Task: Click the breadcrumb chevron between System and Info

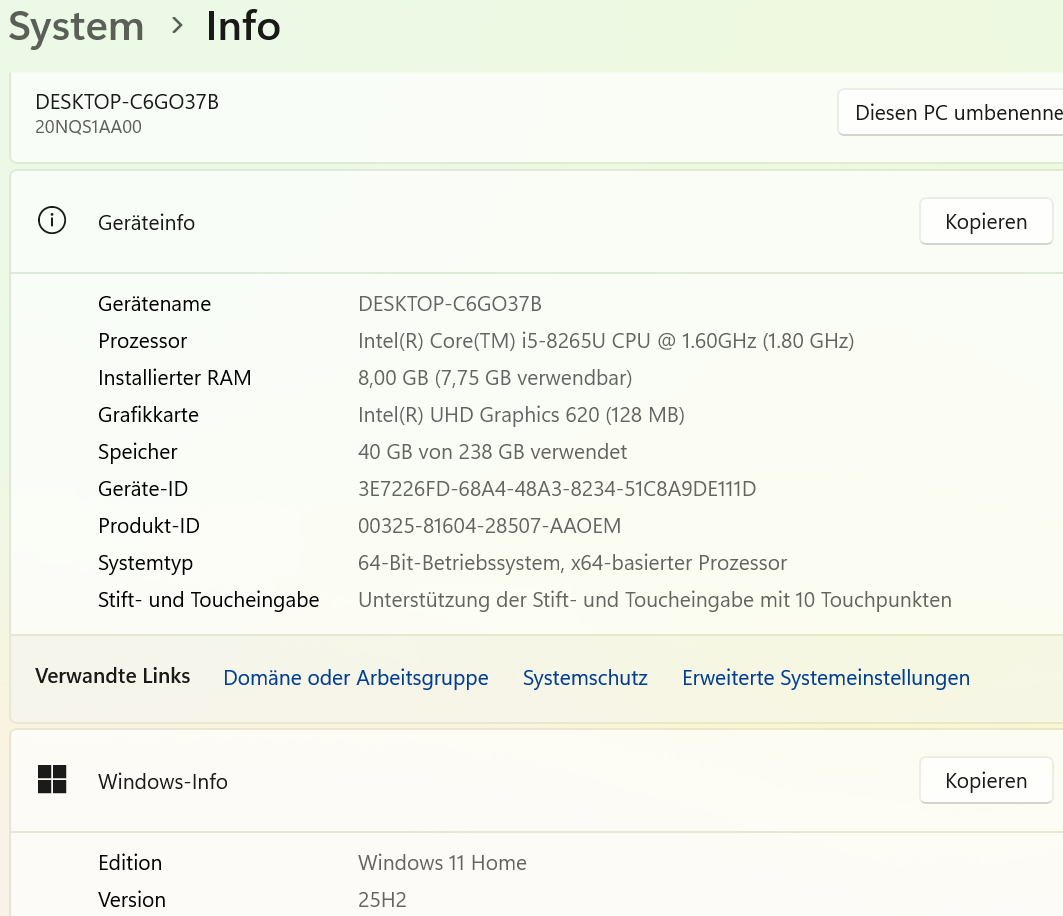Action: tap(178, 26)
